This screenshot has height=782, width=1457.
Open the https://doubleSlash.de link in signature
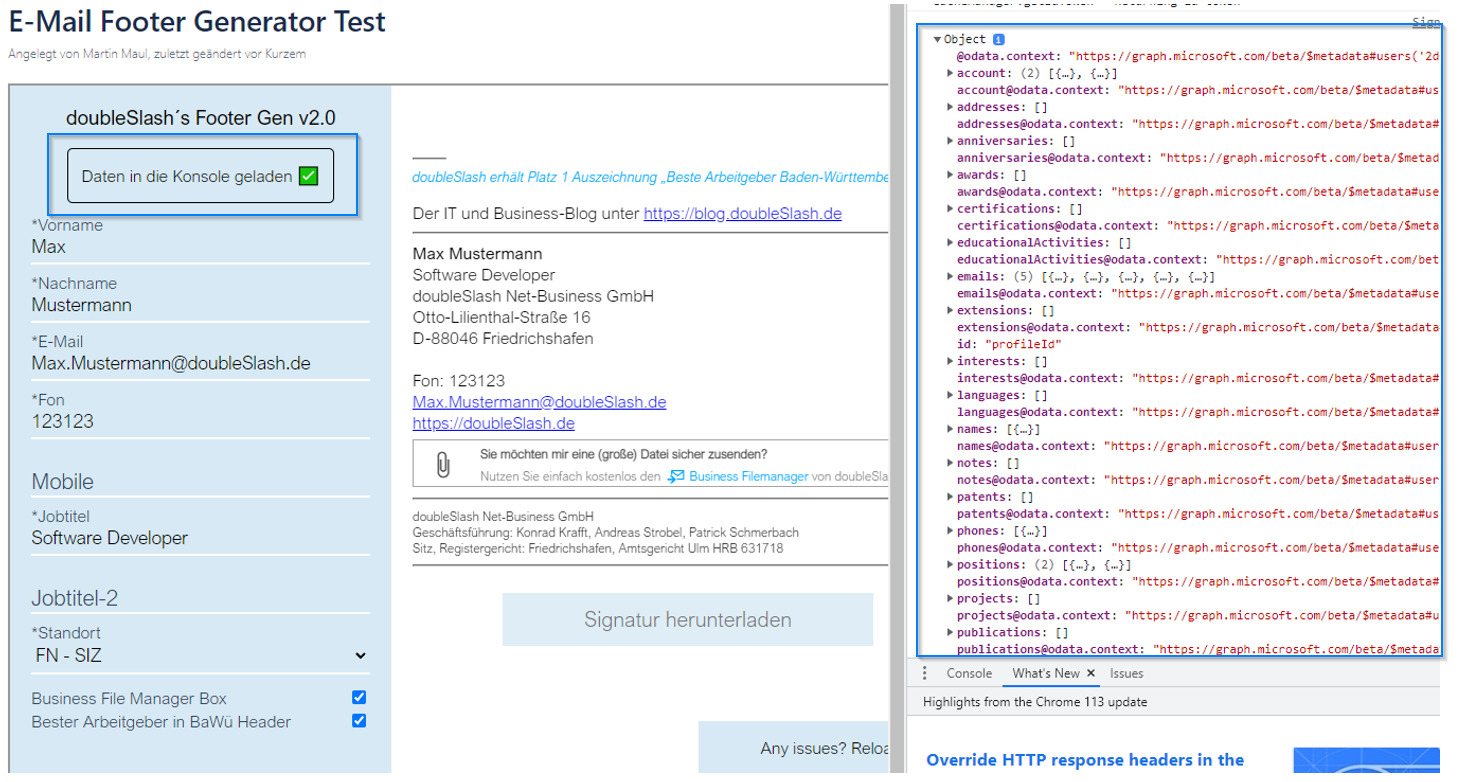click(x=494, y=423)
